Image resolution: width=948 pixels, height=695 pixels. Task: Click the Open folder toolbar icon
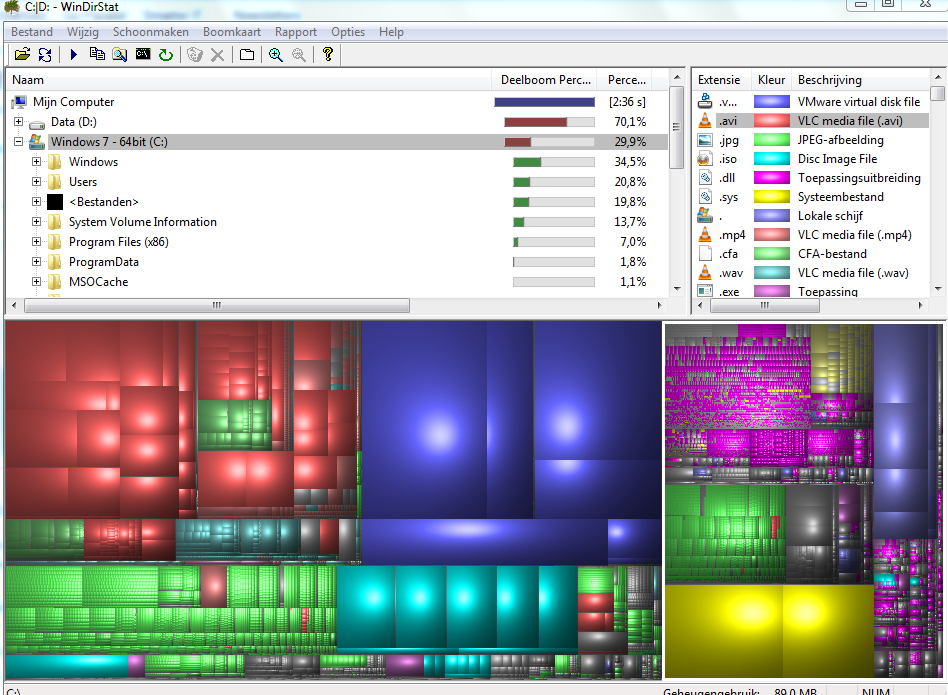point(22,54)
